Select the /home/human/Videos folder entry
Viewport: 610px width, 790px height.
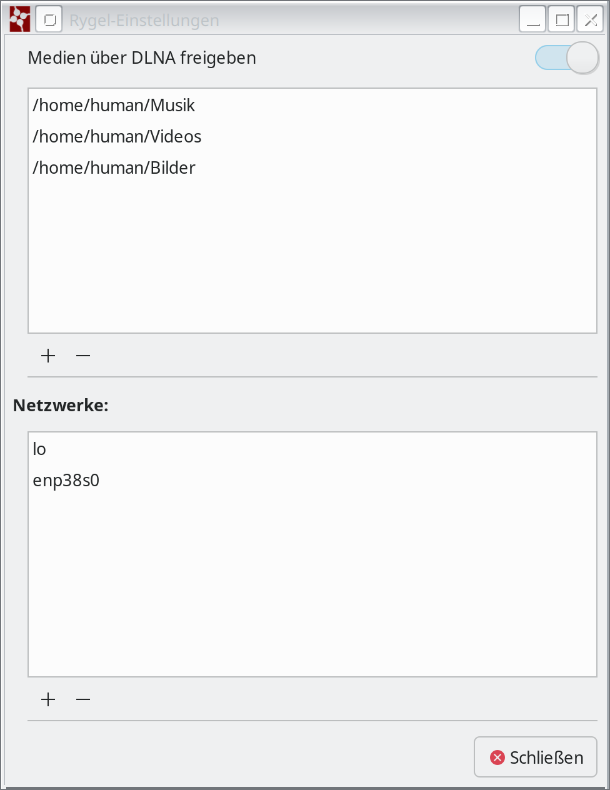coord(117,136)
